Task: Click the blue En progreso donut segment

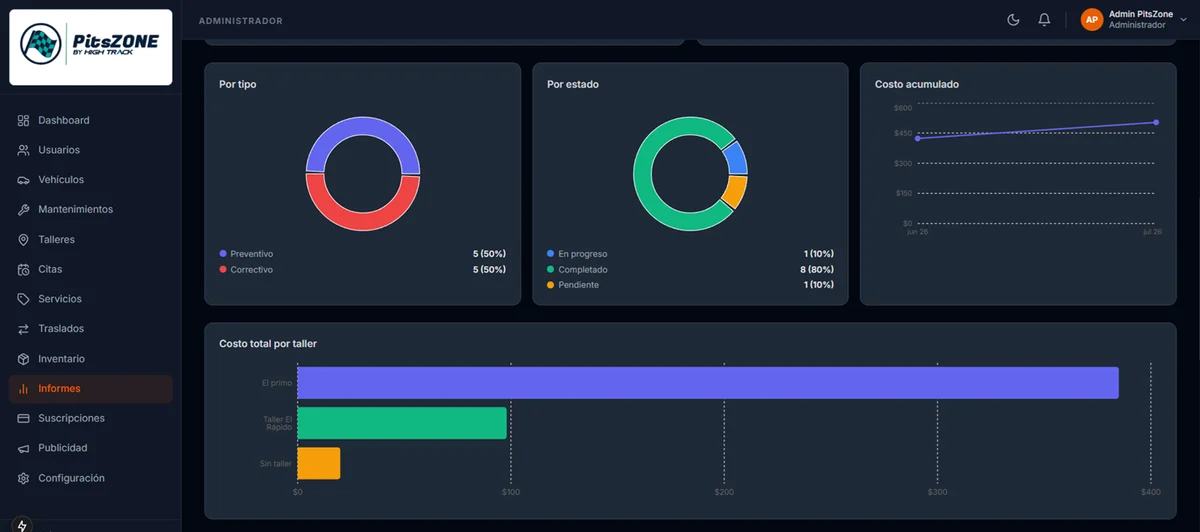Action: tap(738, 157)
